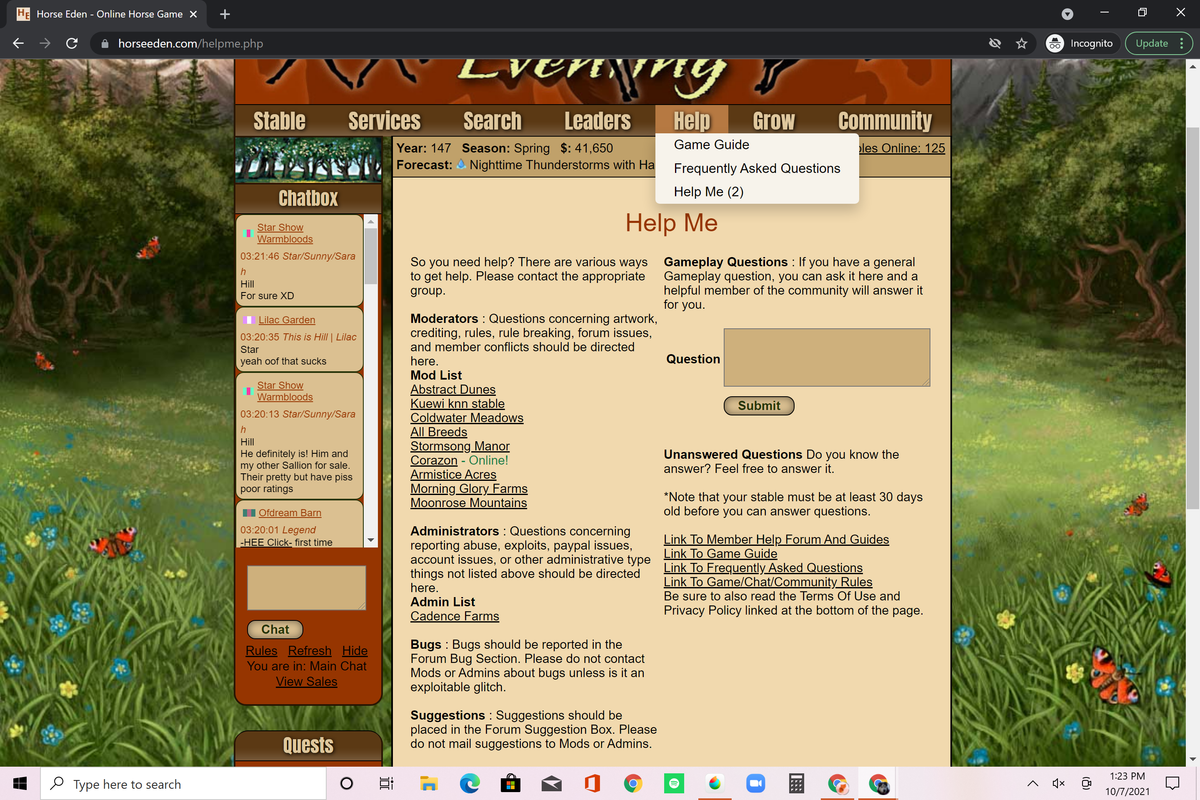Open Lilac Garden in the chatbox
1200x800 pixels.
coord(287,320)
